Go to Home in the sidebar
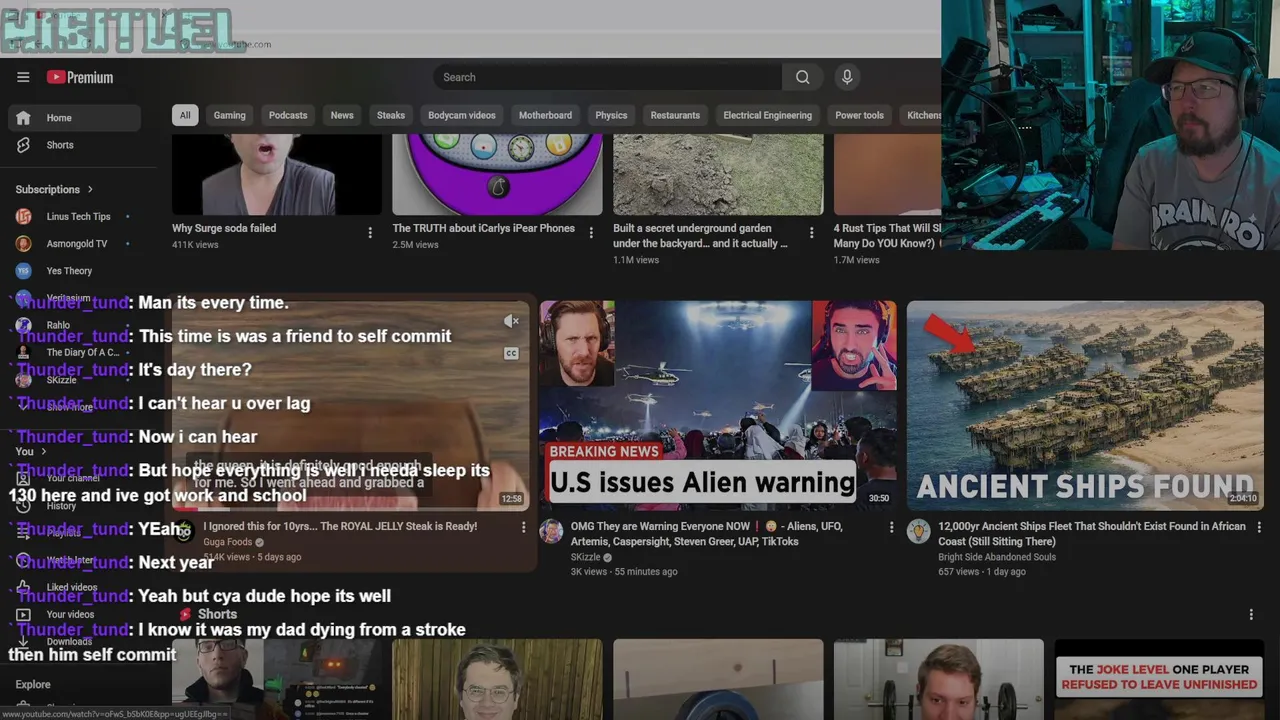Viewport: 1280px width, 720px height. pos(74,118)
